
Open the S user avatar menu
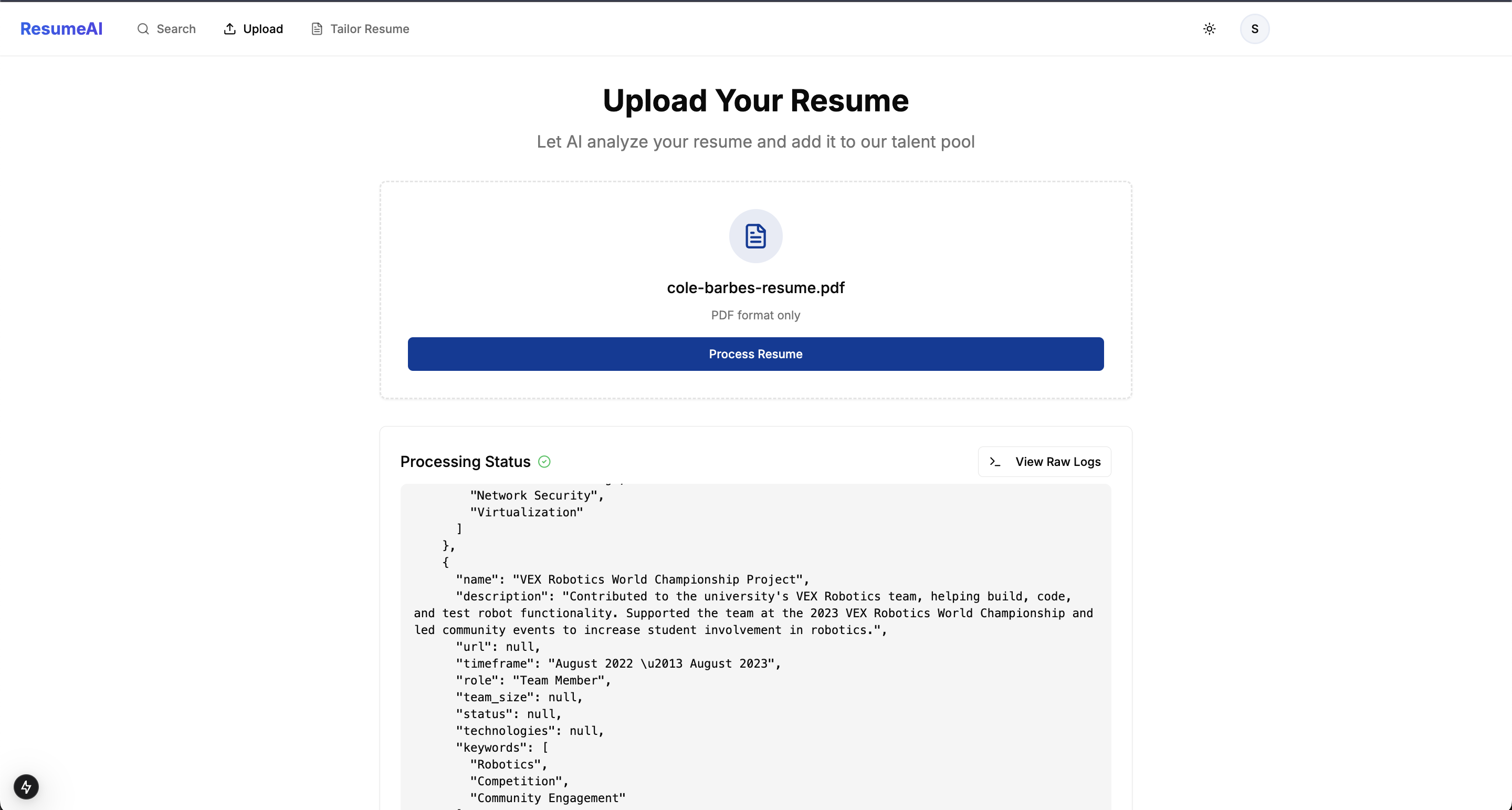pos(1254,29)
